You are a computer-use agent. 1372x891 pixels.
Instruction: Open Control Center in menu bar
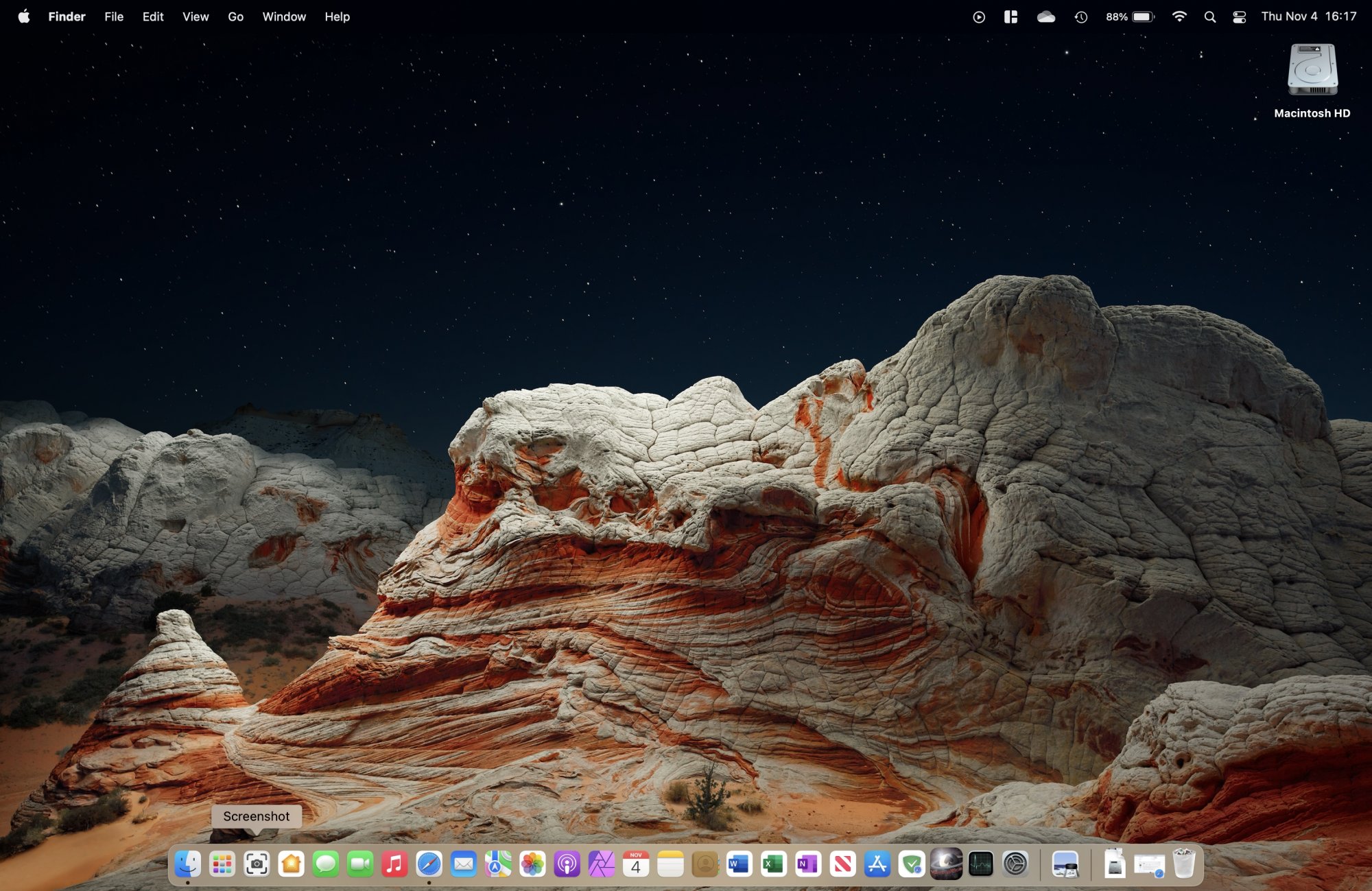1239,16
